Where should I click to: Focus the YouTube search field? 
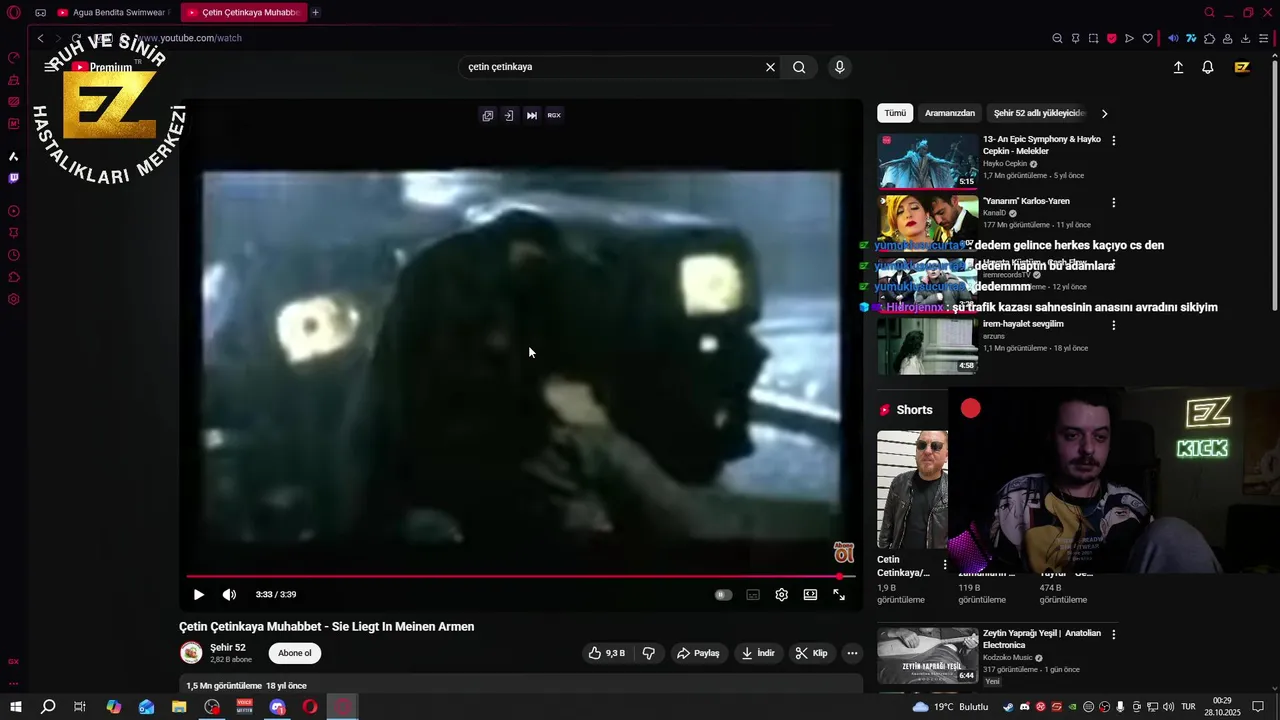click(610, 67)
